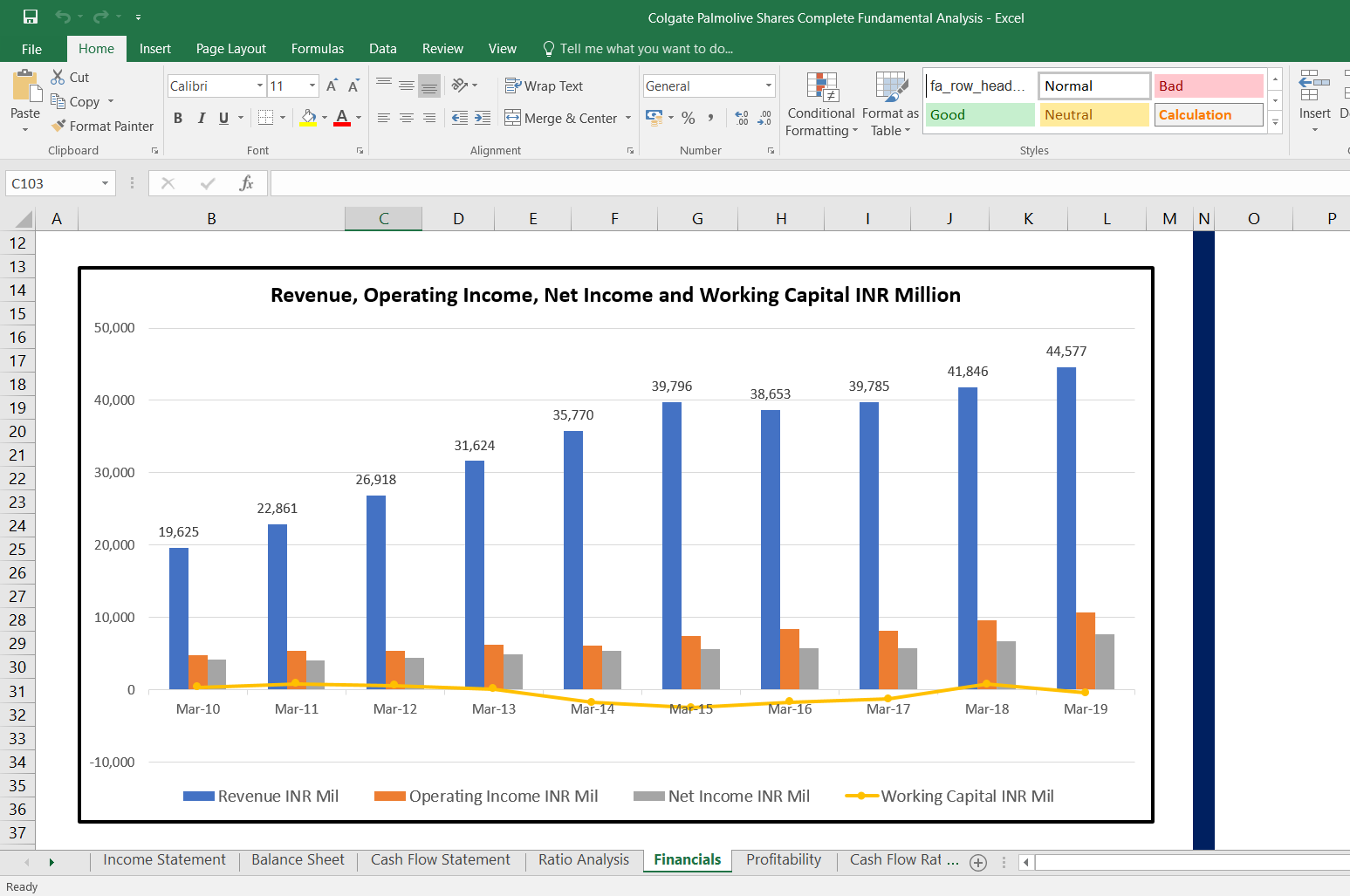Open Cash Flow Statement sheet tab

(x=441, y=859)
